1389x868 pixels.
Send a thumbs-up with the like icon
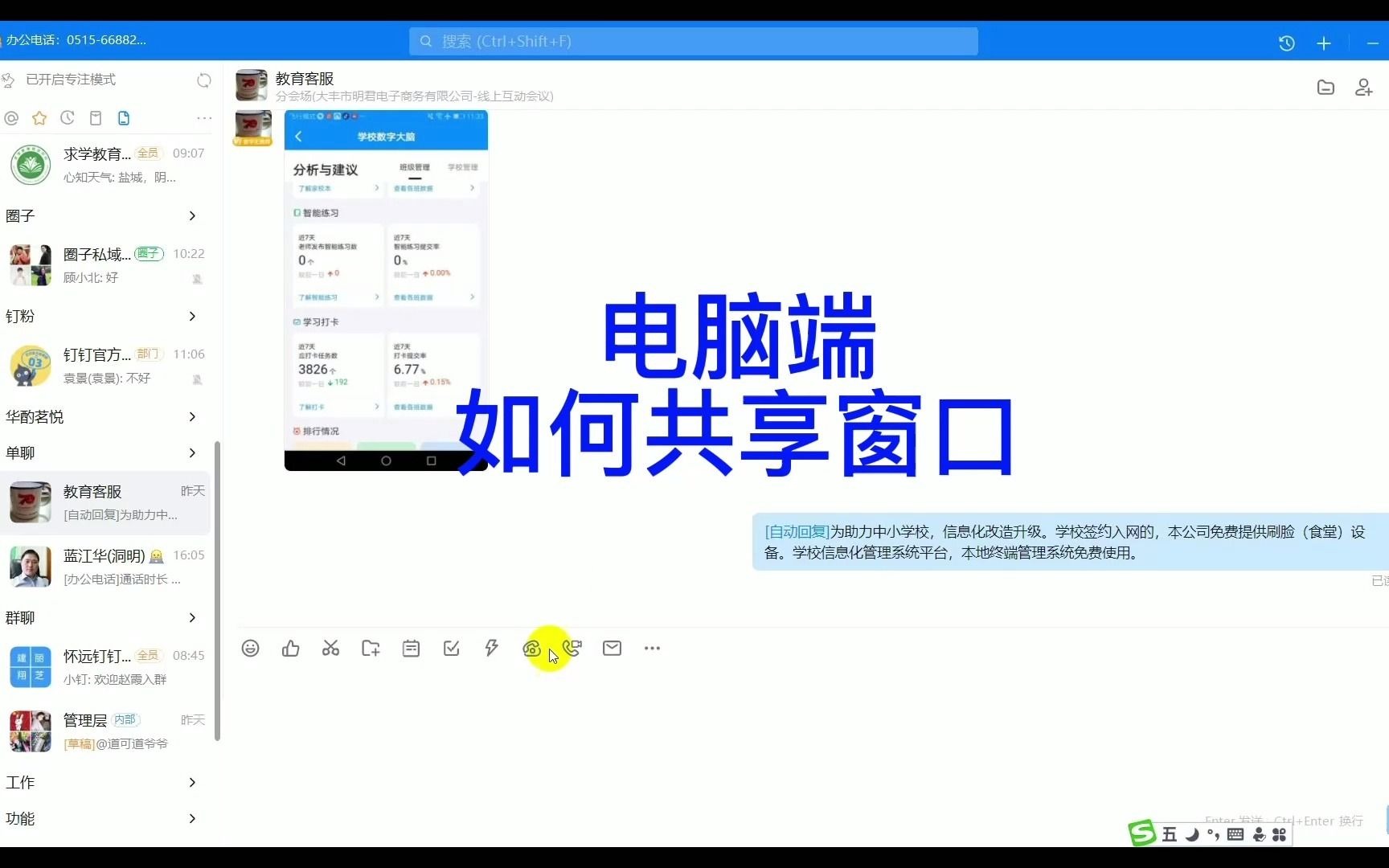point(290,648)
